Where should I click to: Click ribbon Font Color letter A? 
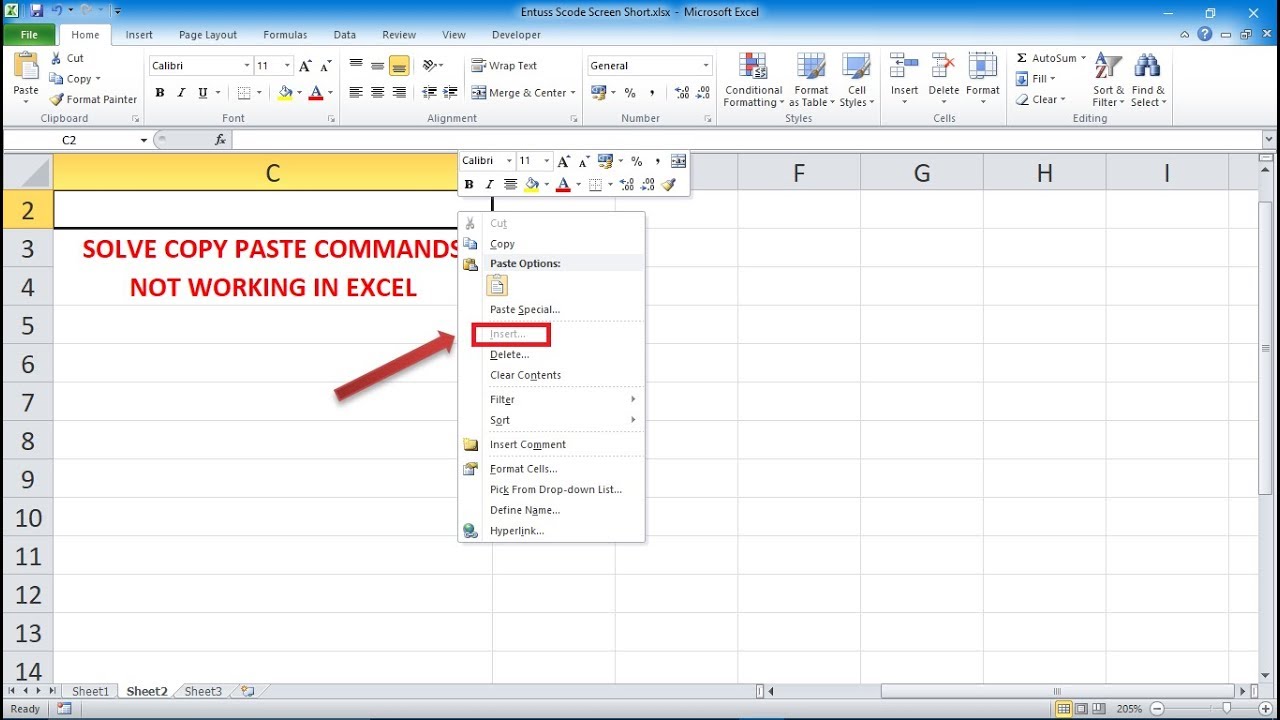point(316,93)
